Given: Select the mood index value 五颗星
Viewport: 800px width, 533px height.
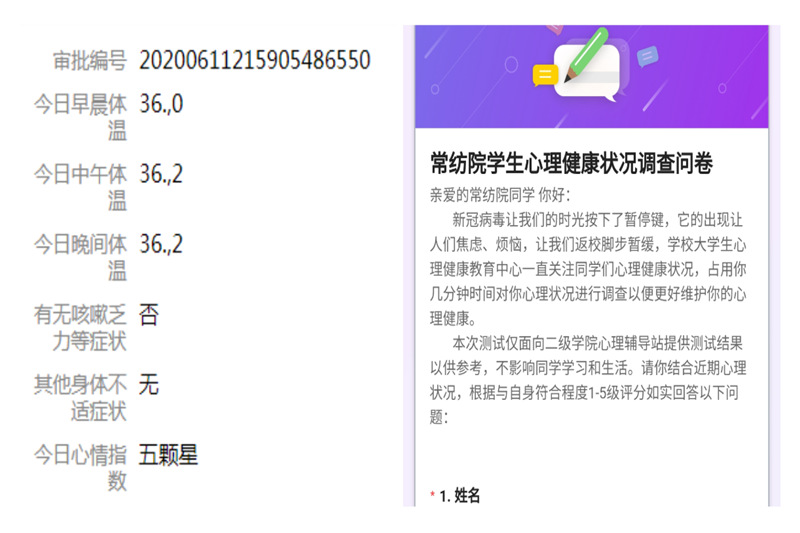Looking at the screenshot, I should 168,454.
